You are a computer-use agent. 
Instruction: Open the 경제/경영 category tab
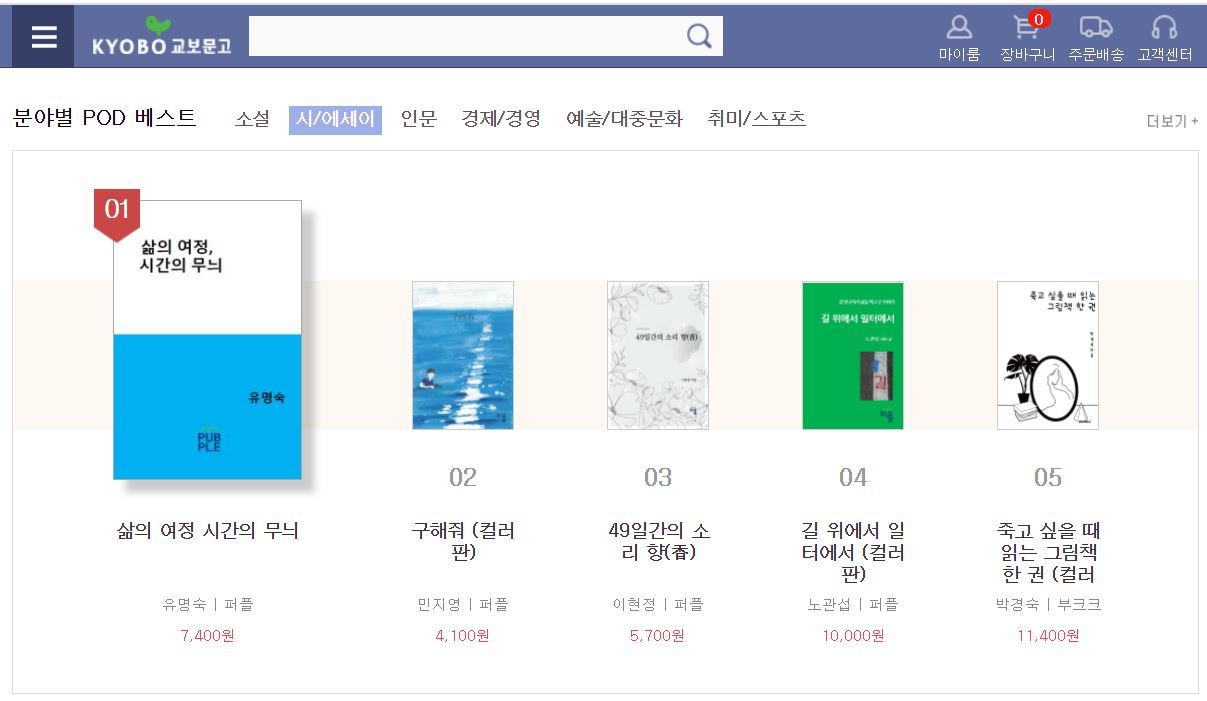click(x=501, y=119)
